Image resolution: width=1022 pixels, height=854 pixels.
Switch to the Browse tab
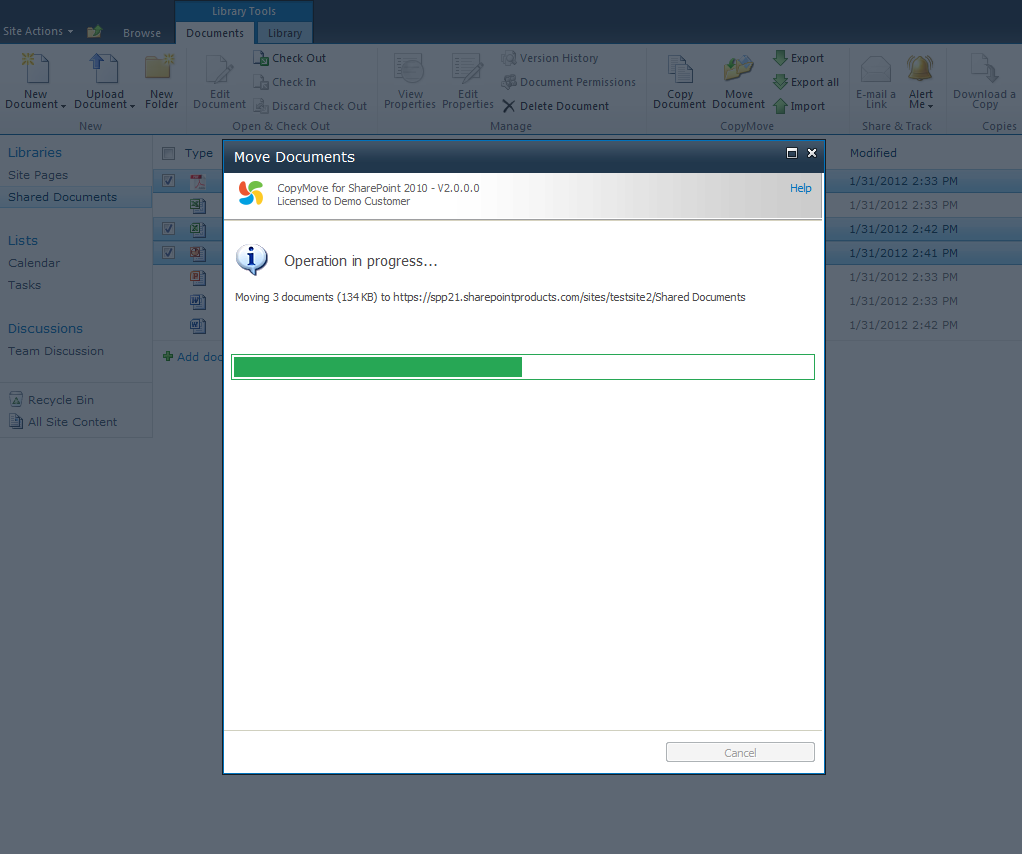pyautogui.click(x=141, y=33)
